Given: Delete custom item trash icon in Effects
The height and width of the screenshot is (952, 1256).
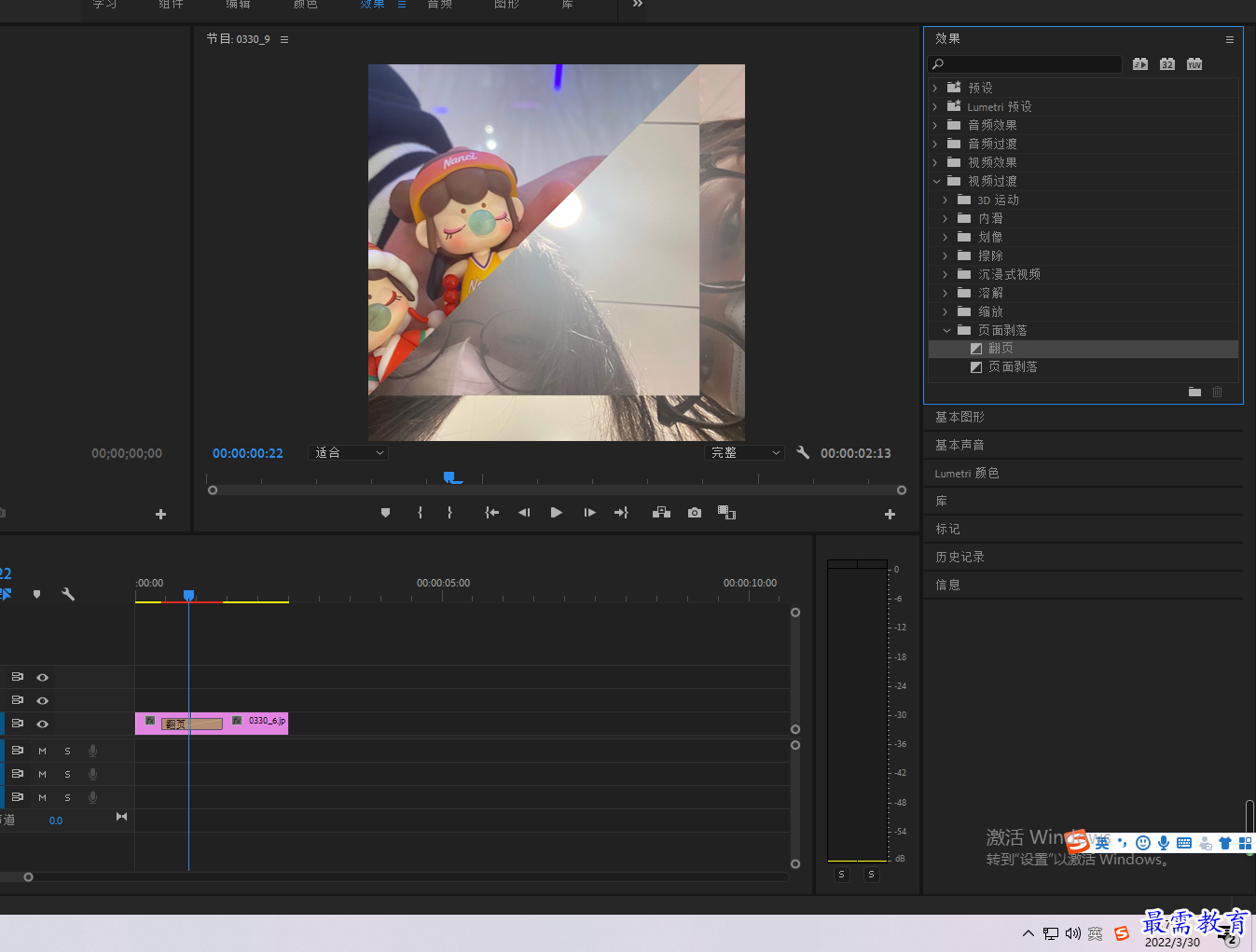Looking at the screenshot, I should [x=1217, y=392].
